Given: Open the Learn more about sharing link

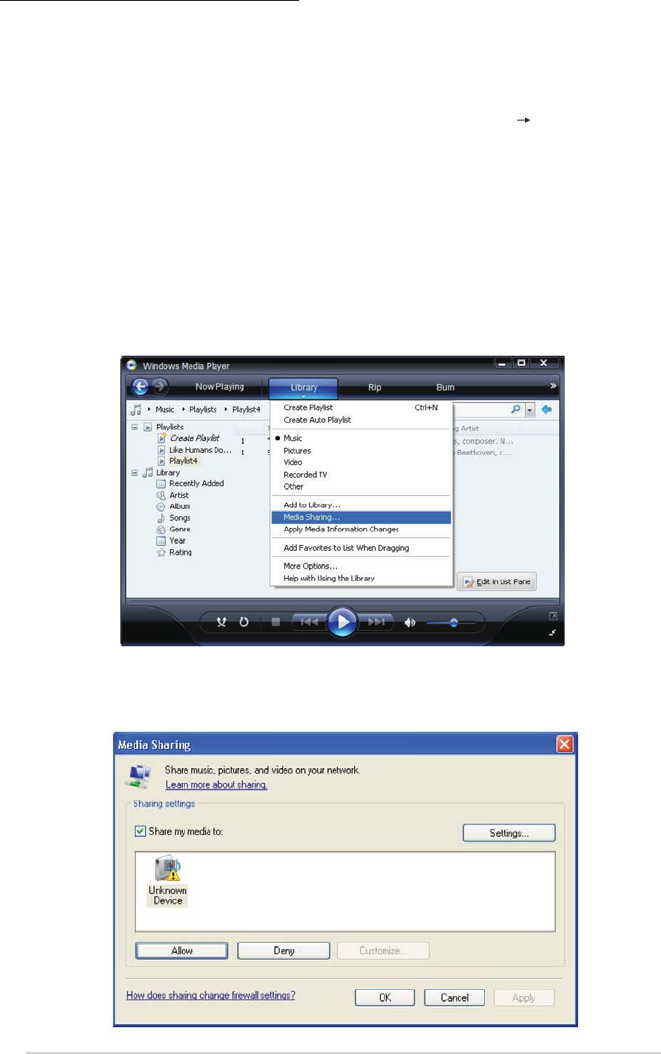Looking at the screenshot, I should [217, 785].
